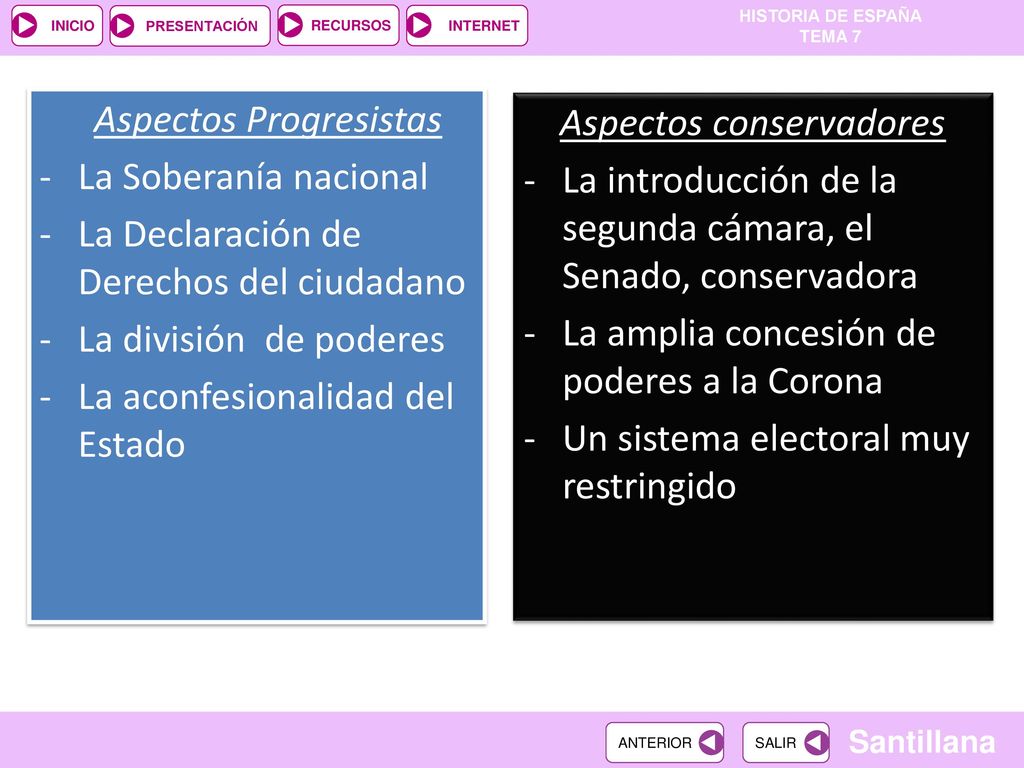Click the HISTORIA DE ESPAÑA TEMA 7 title
Screen dimensions: 1024x768
(x=830, y=26)
